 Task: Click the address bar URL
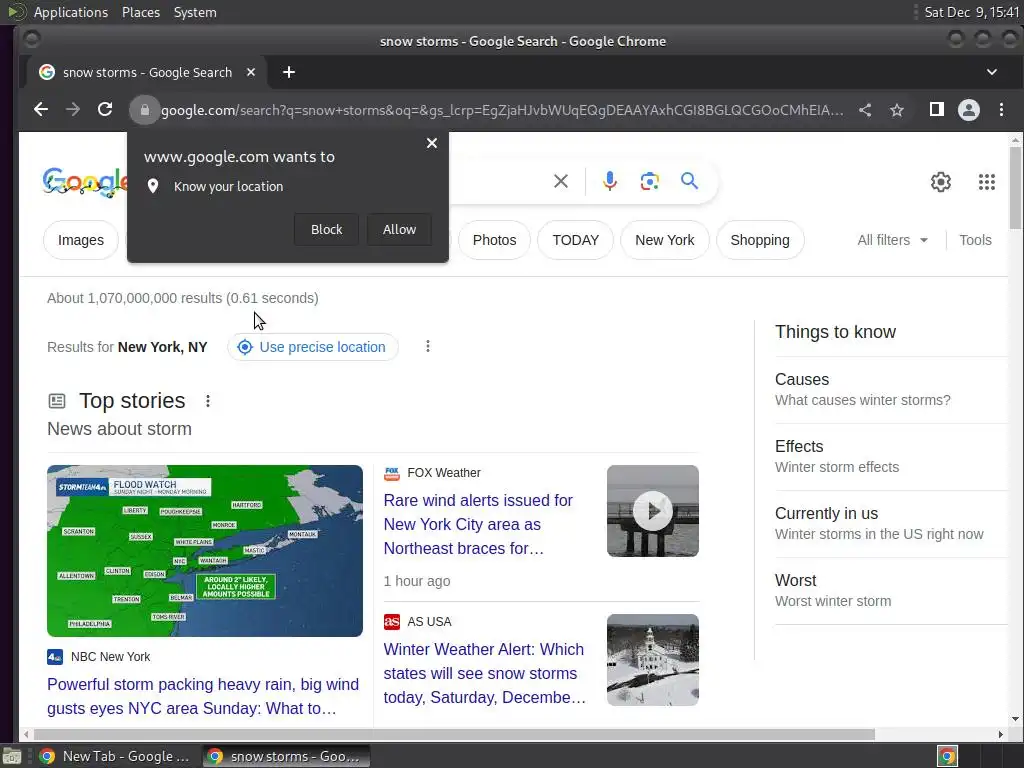point(502,110)
